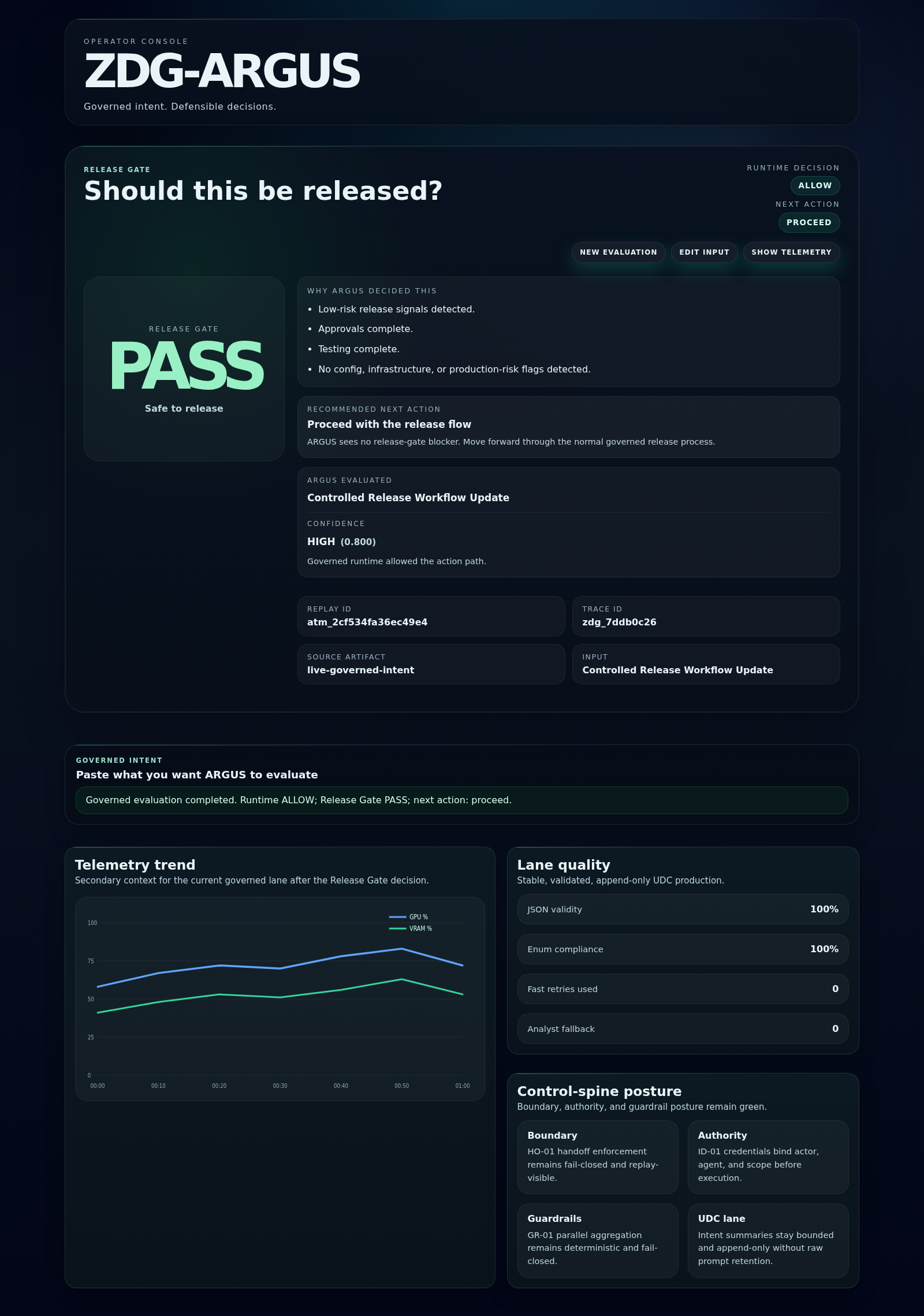Select the Enum compliance metric
924x1316 pixels.
click(x=683, y=949)
